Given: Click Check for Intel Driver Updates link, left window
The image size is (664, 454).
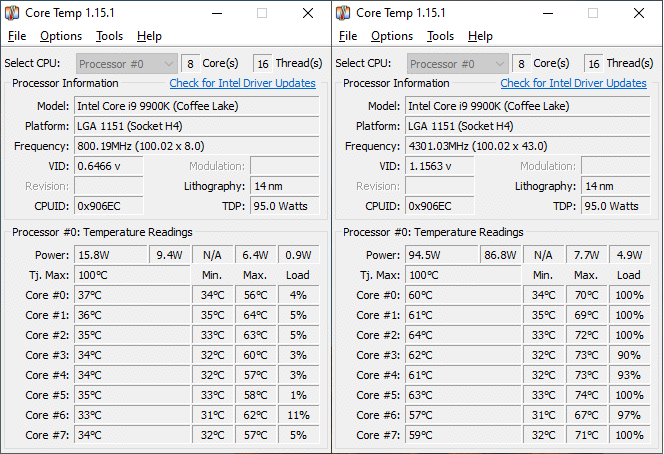Looking at the screenshot, I should [x=243, y=83].
